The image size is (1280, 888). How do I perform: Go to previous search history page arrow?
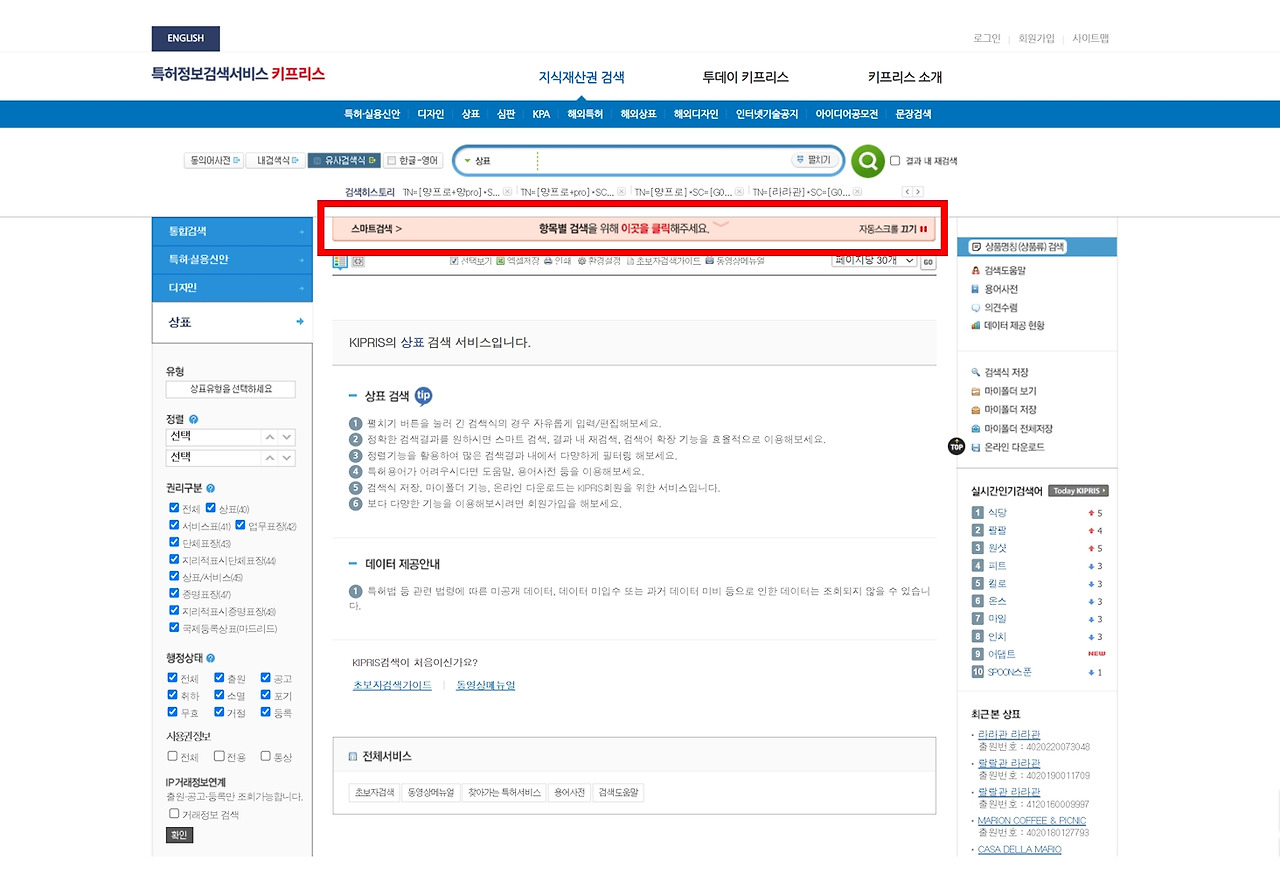(x=907, y=192)
